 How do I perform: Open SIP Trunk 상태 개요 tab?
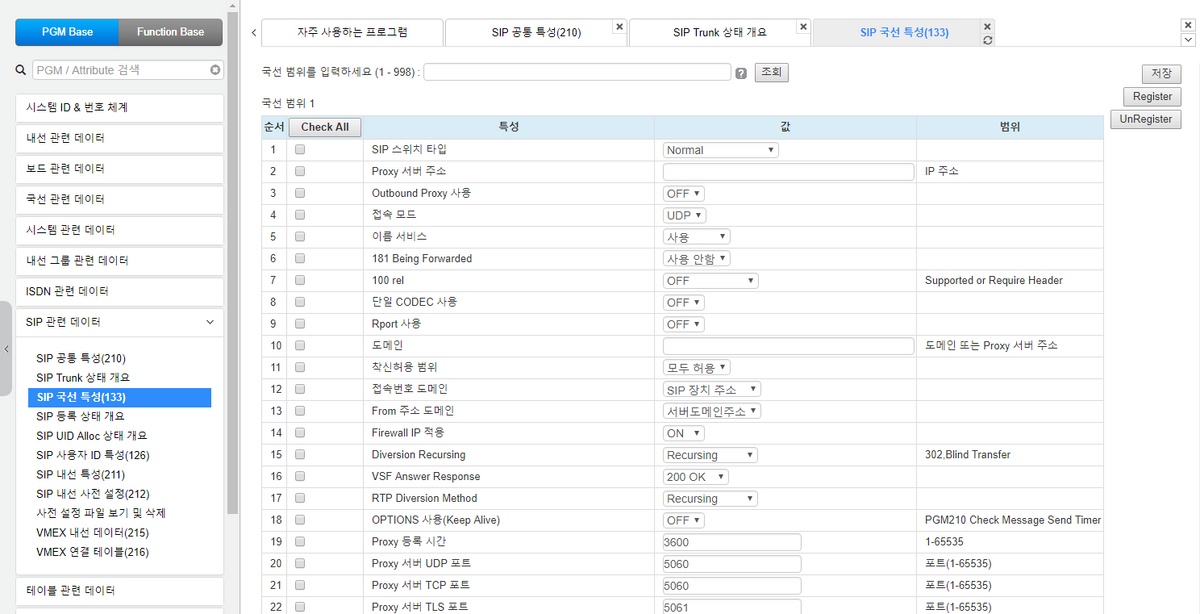point(720,32)
